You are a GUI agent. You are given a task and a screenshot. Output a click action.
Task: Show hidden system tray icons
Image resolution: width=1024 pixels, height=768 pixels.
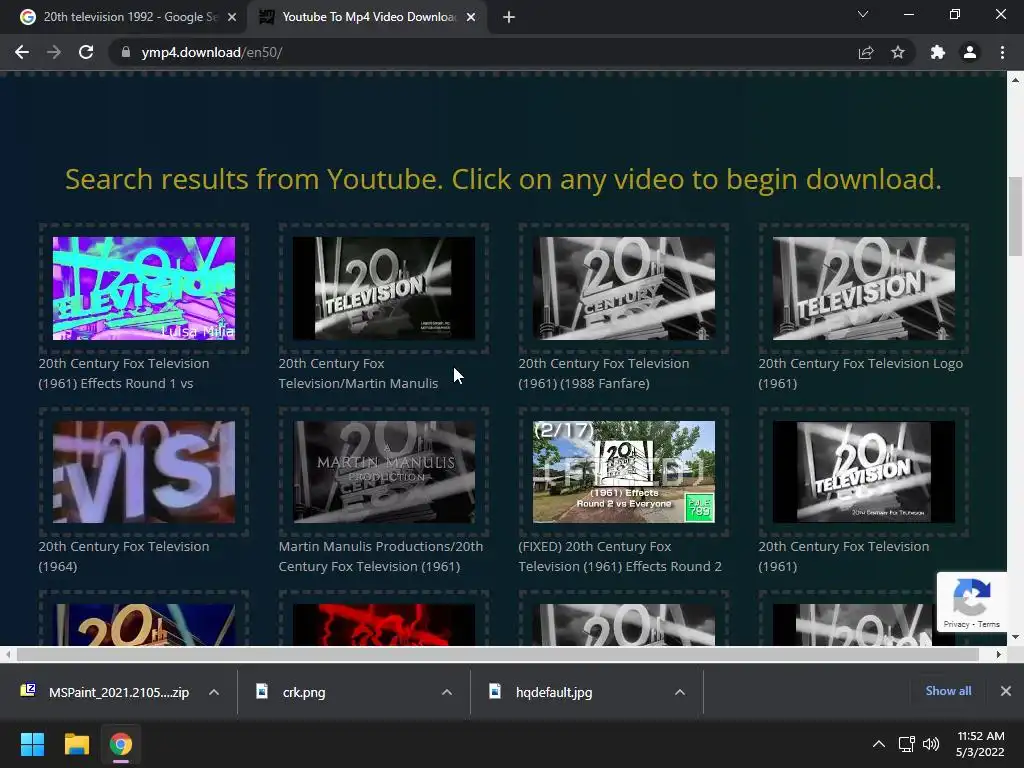879,744
